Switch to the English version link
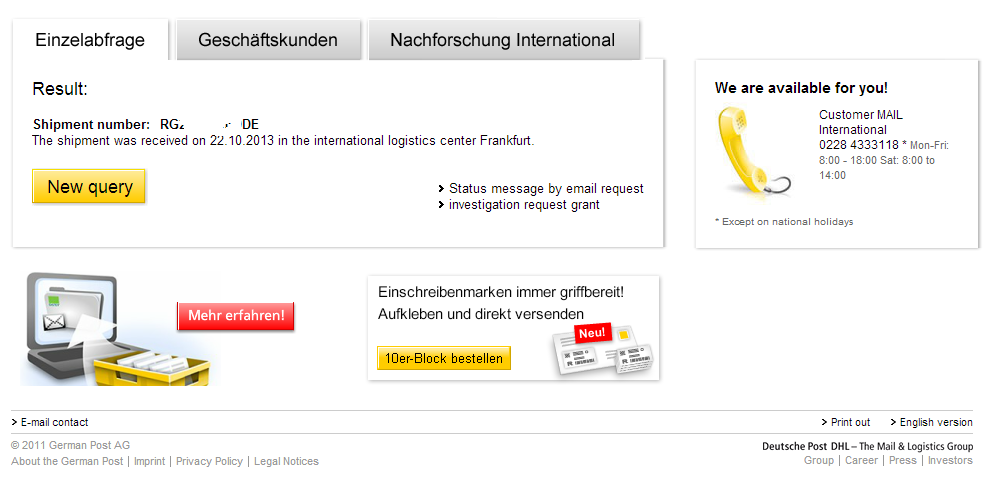This screenshot has height=503, width=993. pos(936,422)
